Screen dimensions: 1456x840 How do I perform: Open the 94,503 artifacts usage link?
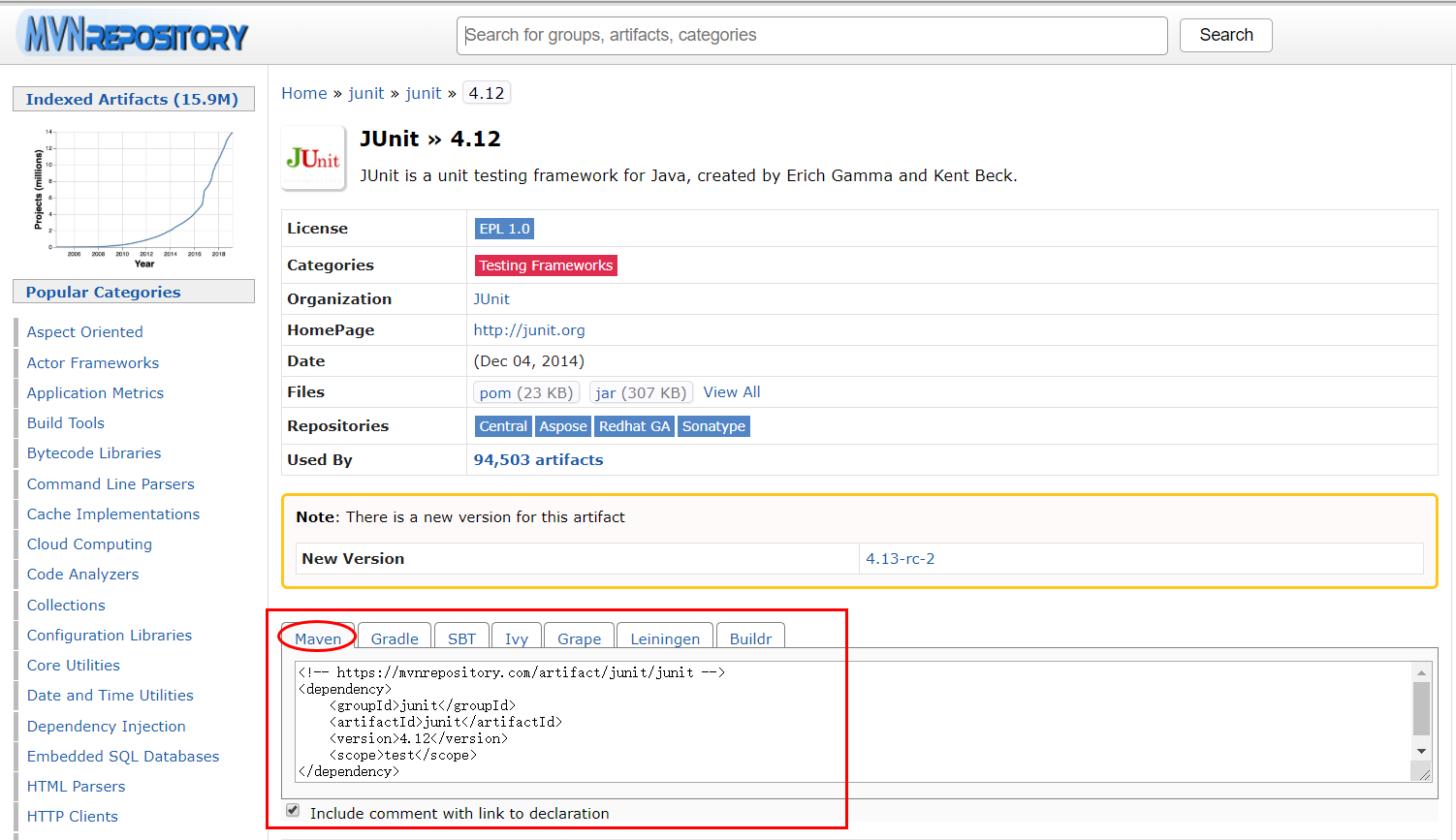click(538, 460)
